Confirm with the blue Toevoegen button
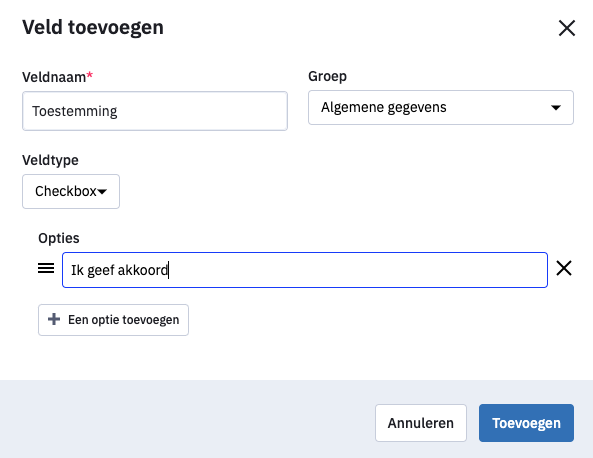Image resolution: width=593 pixels, height=458 pixels. [x=526, y=423]
